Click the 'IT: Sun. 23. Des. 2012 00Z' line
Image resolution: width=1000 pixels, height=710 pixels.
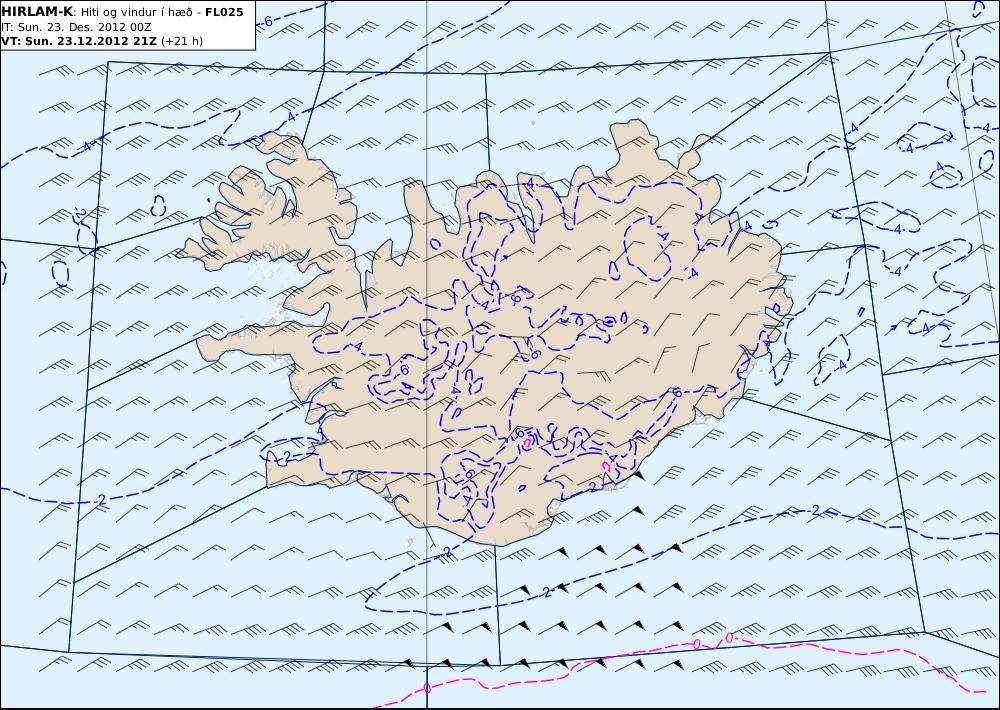pyautogui.click(x=76, y=27)
